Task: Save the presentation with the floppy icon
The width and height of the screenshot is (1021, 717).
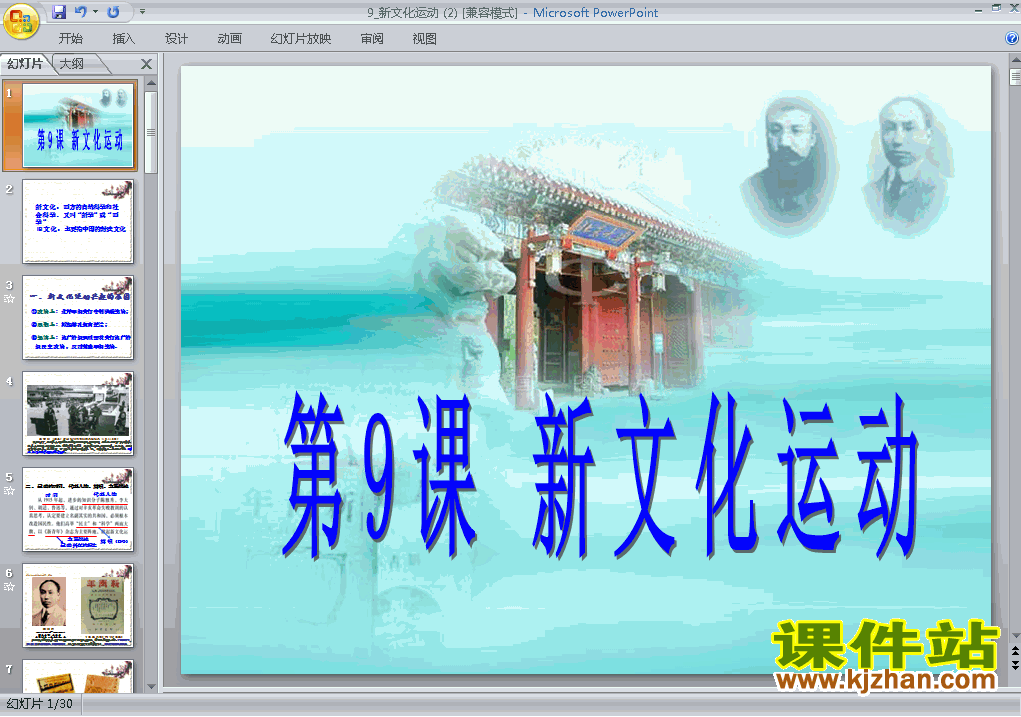Action: (59, 12)
